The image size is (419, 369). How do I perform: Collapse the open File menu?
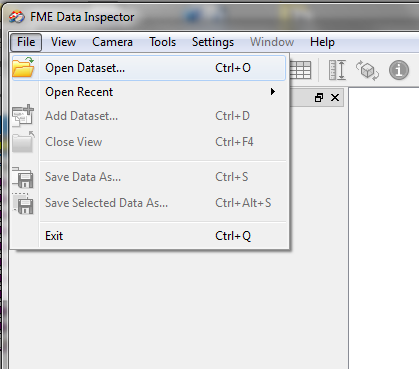[26, 42]
